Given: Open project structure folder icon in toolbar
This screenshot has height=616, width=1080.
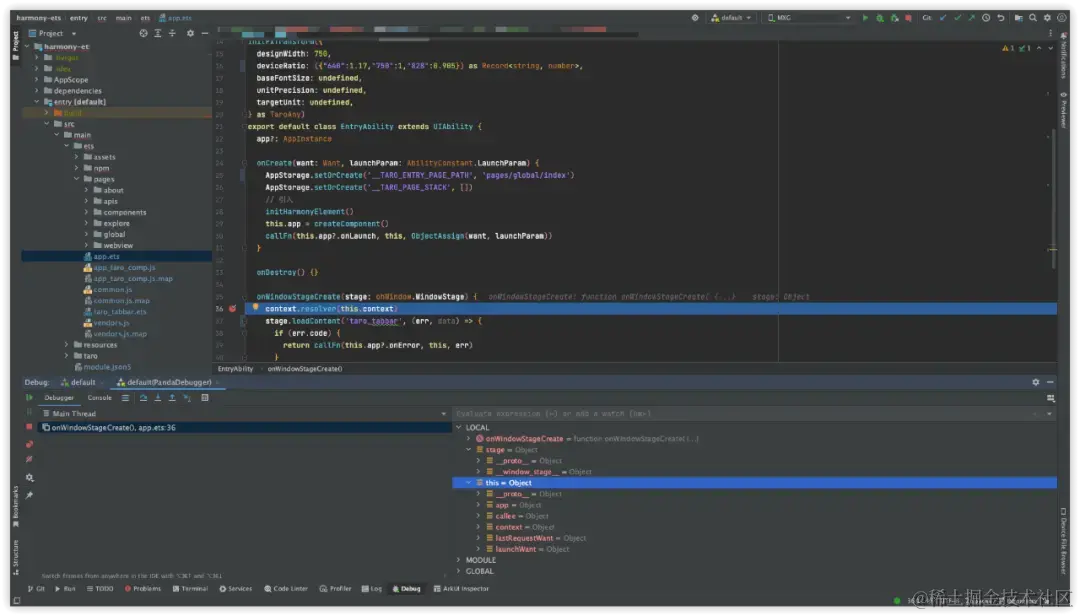Looking at the screenshot, I should point(1018,18).
